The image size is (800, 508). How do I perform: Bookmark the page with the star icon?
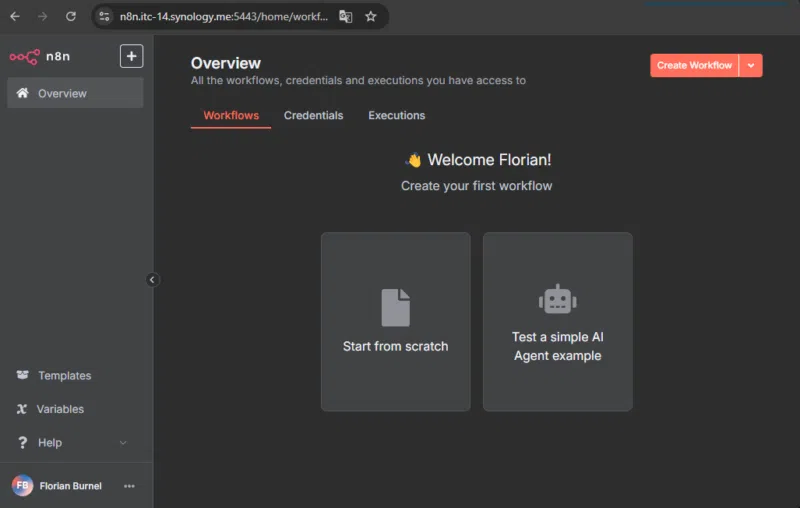pyautogui.click(x=371, y=17)
